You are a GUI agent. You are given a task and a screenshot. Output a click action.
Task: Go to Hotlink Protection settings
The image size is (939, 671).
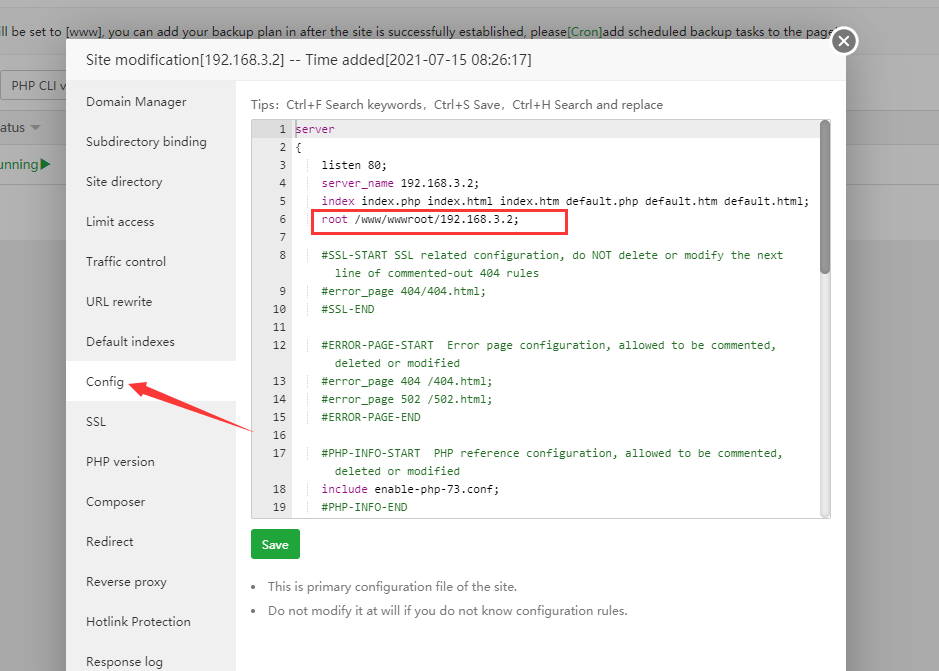[138, 622]
